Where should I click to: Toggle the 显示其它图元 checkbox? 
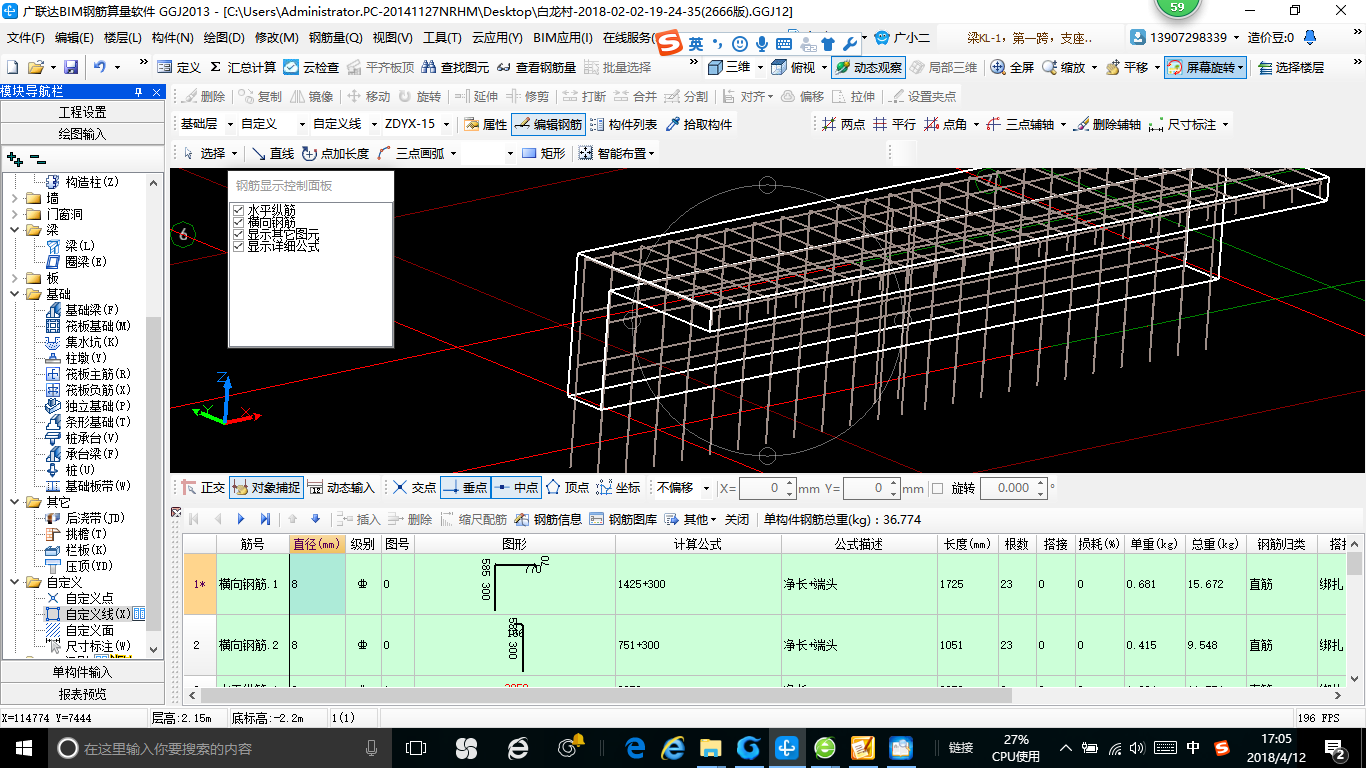pos(238,234)
